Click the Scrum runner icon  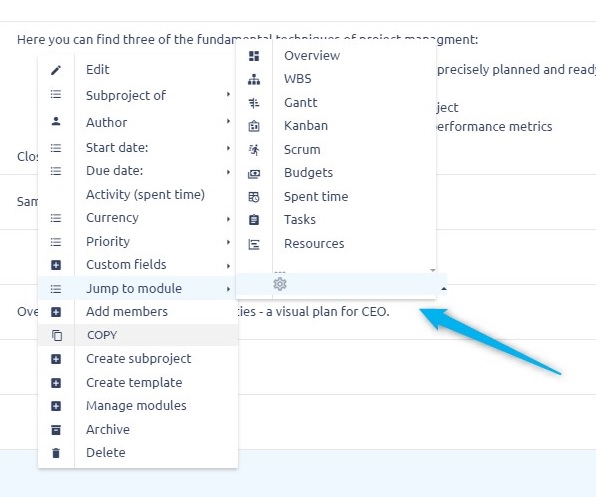254,150
